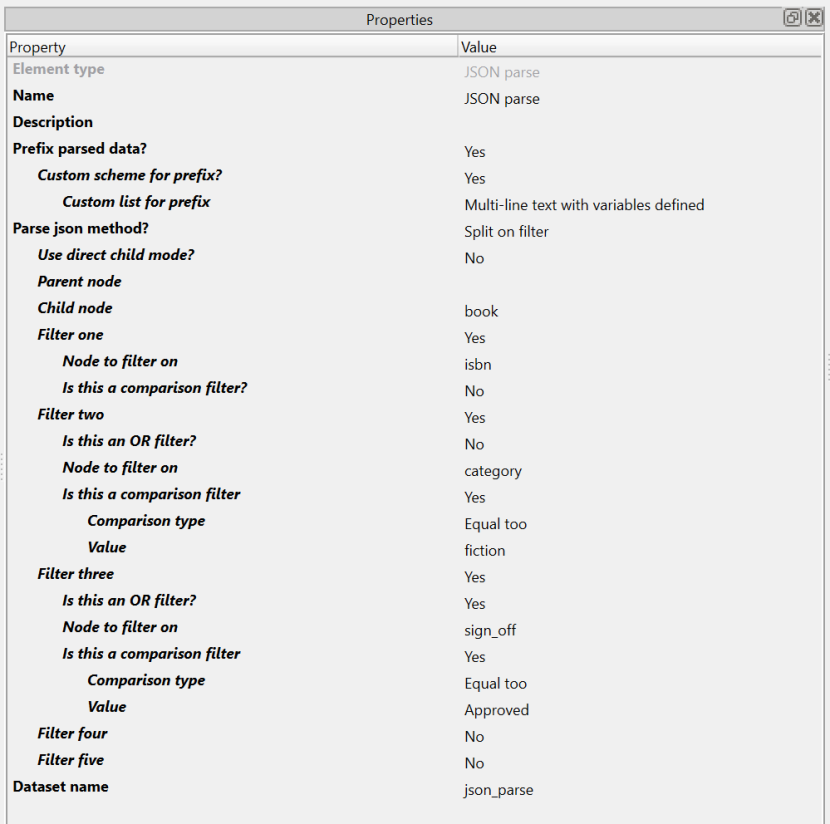Edit the Child node value 'book'

click(481, 311)
